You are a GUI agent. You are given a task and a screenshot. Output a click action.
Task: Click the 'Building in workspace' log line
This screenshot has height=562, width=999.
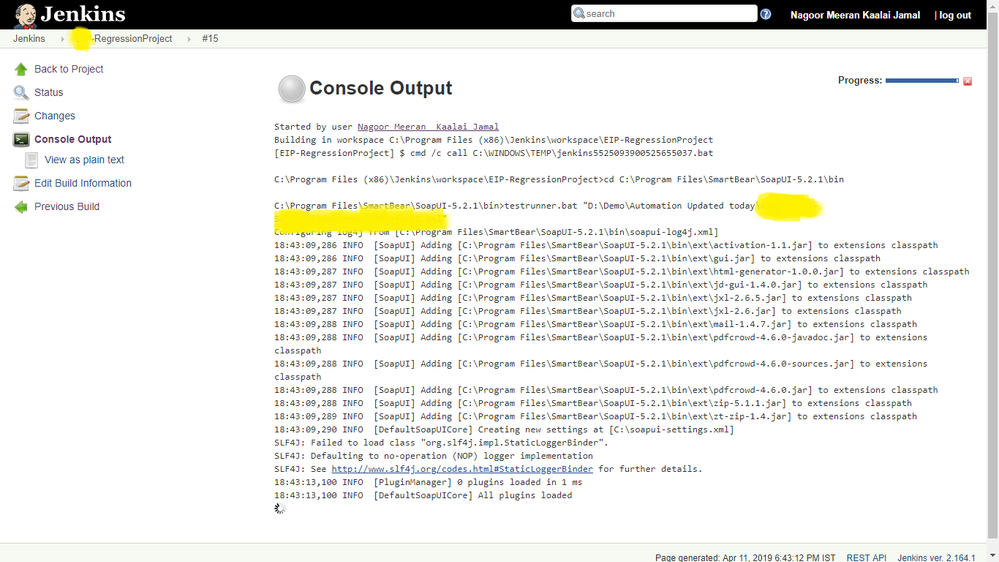click(494, 140)
